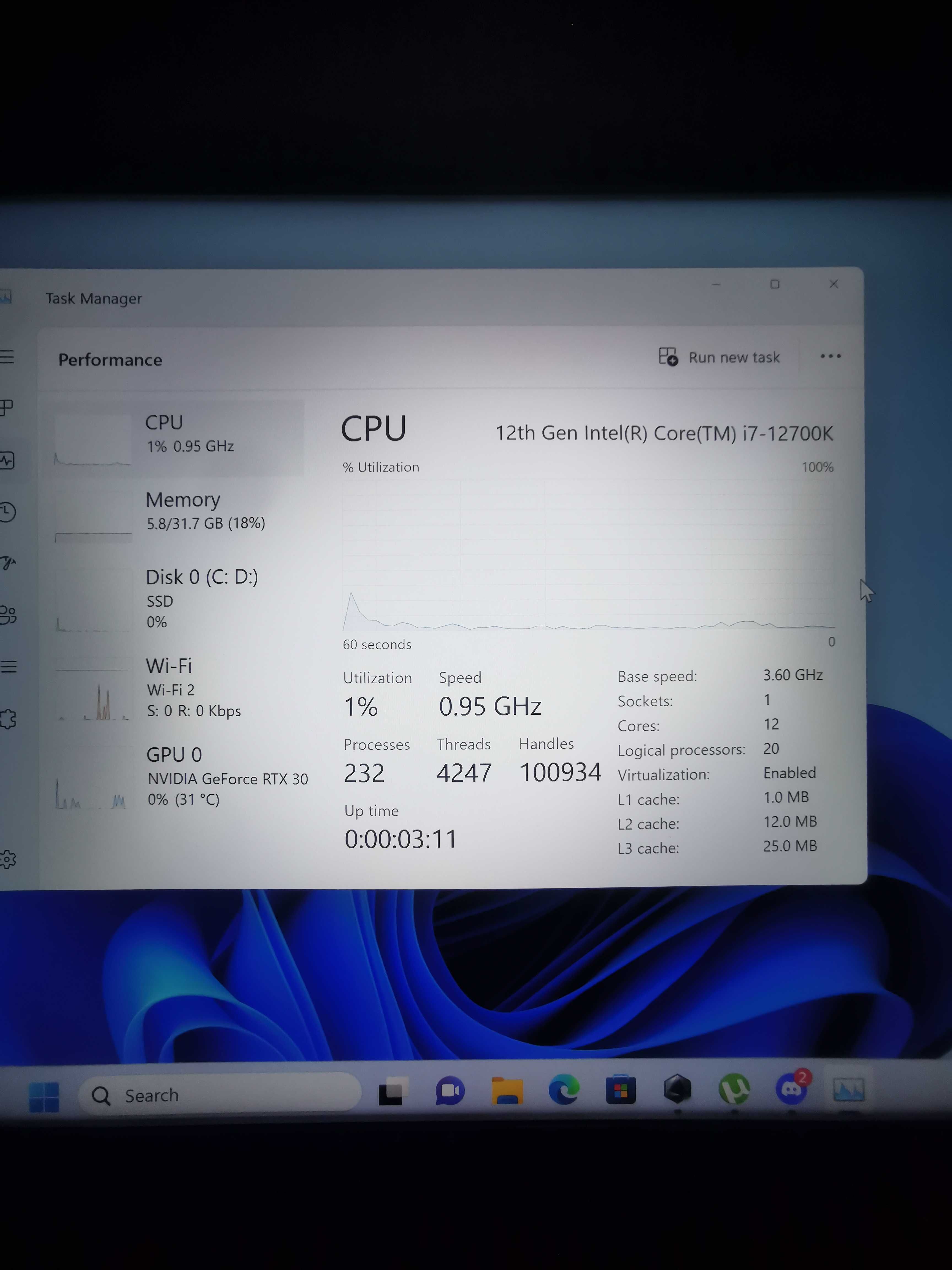Maximize the Task Manager window
The width and height of the screenshot is (952, 1270).
pyautogui.click(x=775, y=284)
